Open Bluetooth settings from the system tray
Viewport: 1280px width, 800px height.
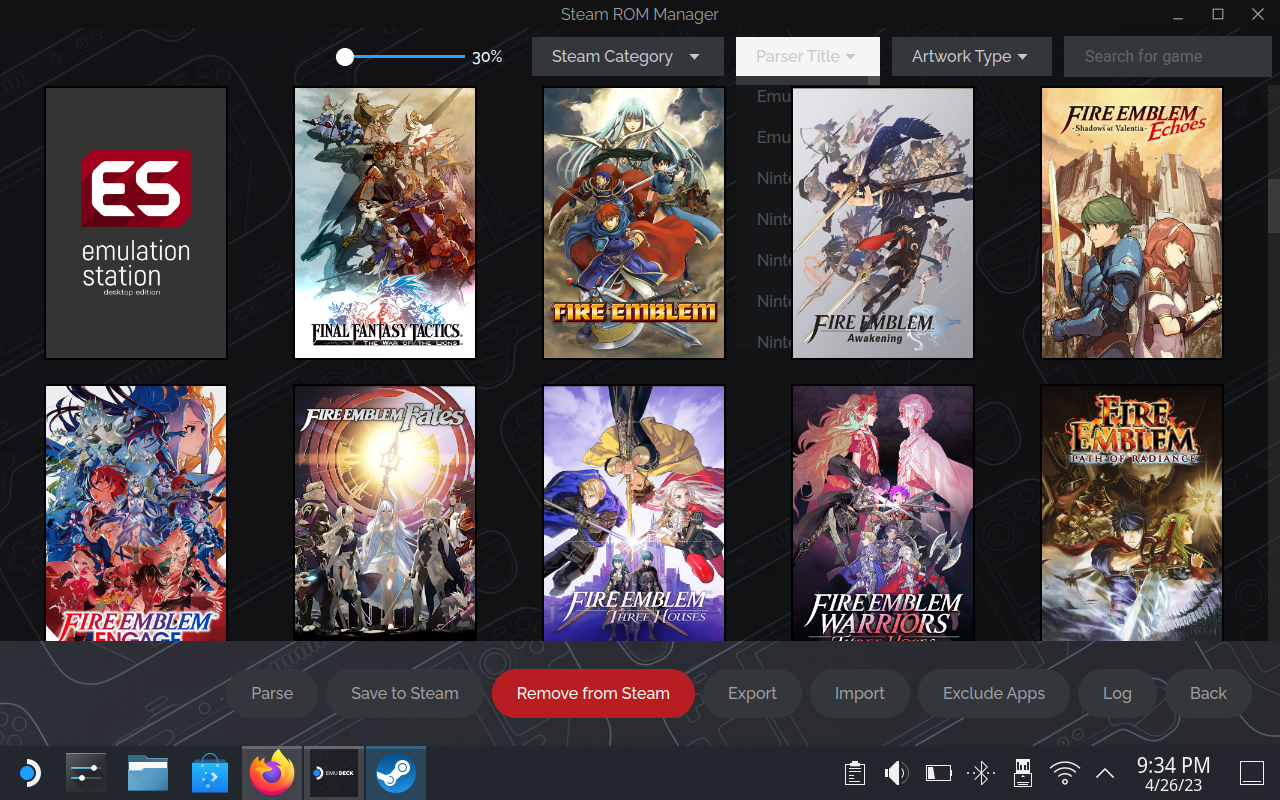pos(980,772)
